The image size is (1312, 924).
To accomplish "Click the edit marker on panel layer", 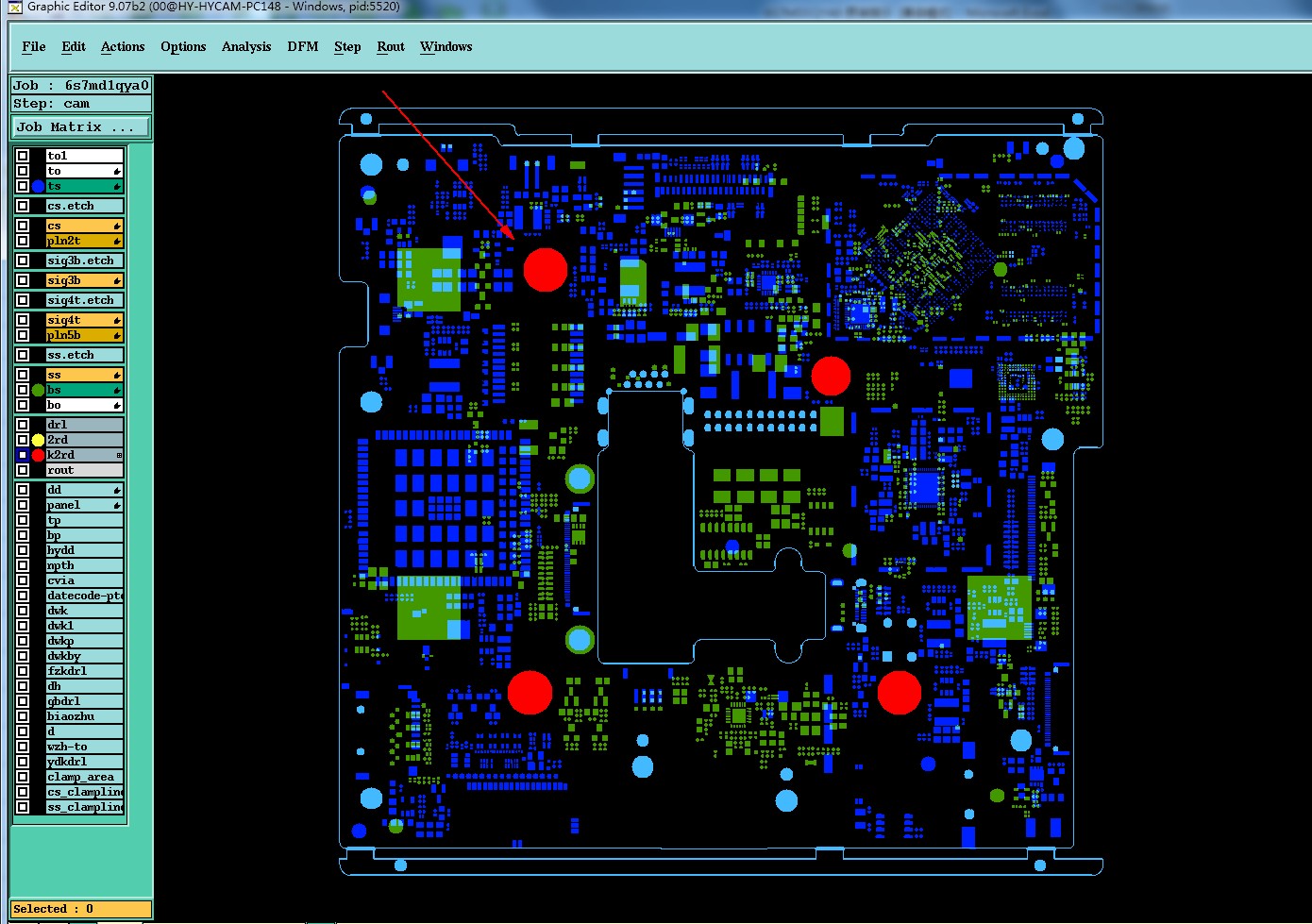I will point(117,506).
